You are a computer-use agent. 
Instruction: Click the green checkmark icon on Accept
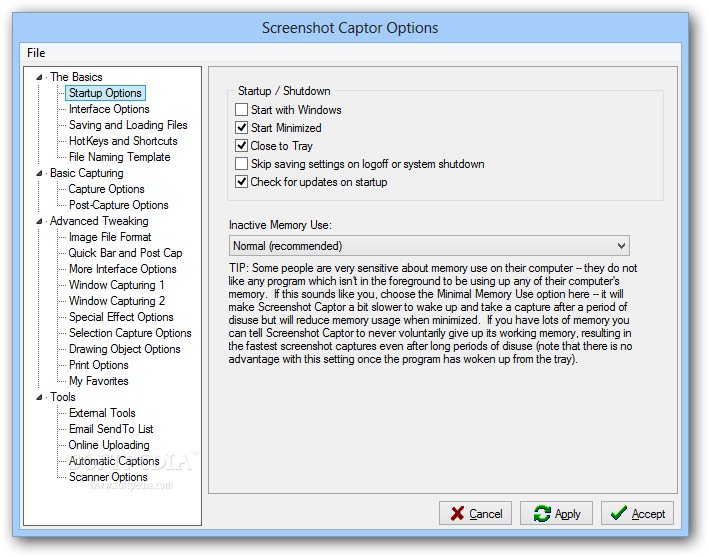click(x=618, y=513)
